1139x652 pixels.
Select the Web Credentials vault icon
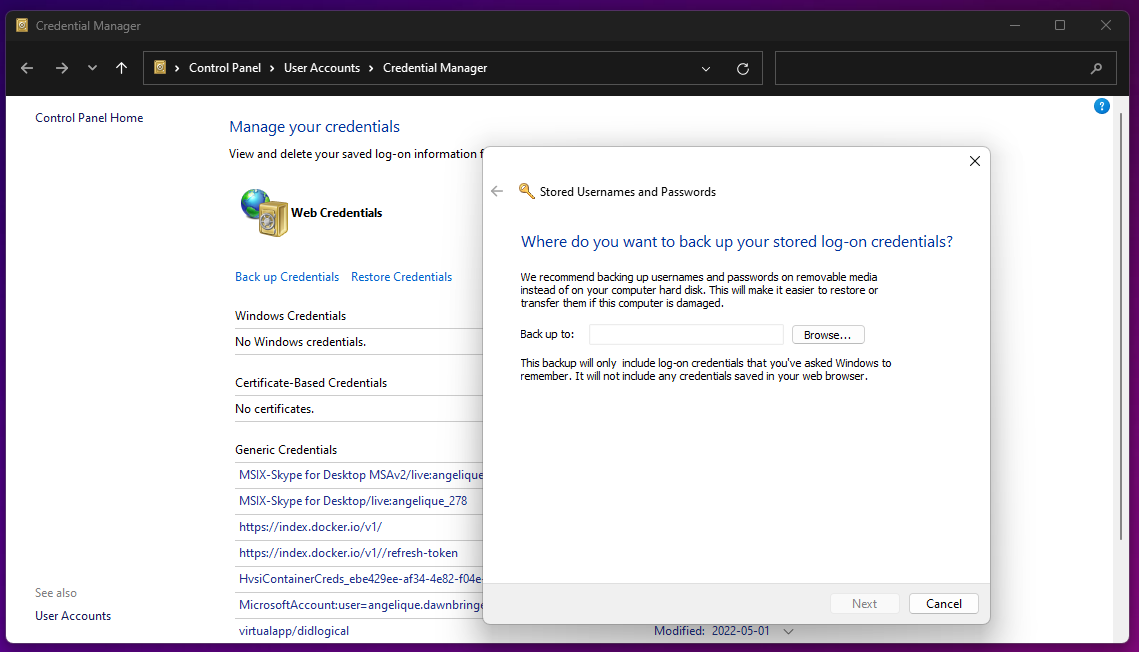[x=264, y=213]
